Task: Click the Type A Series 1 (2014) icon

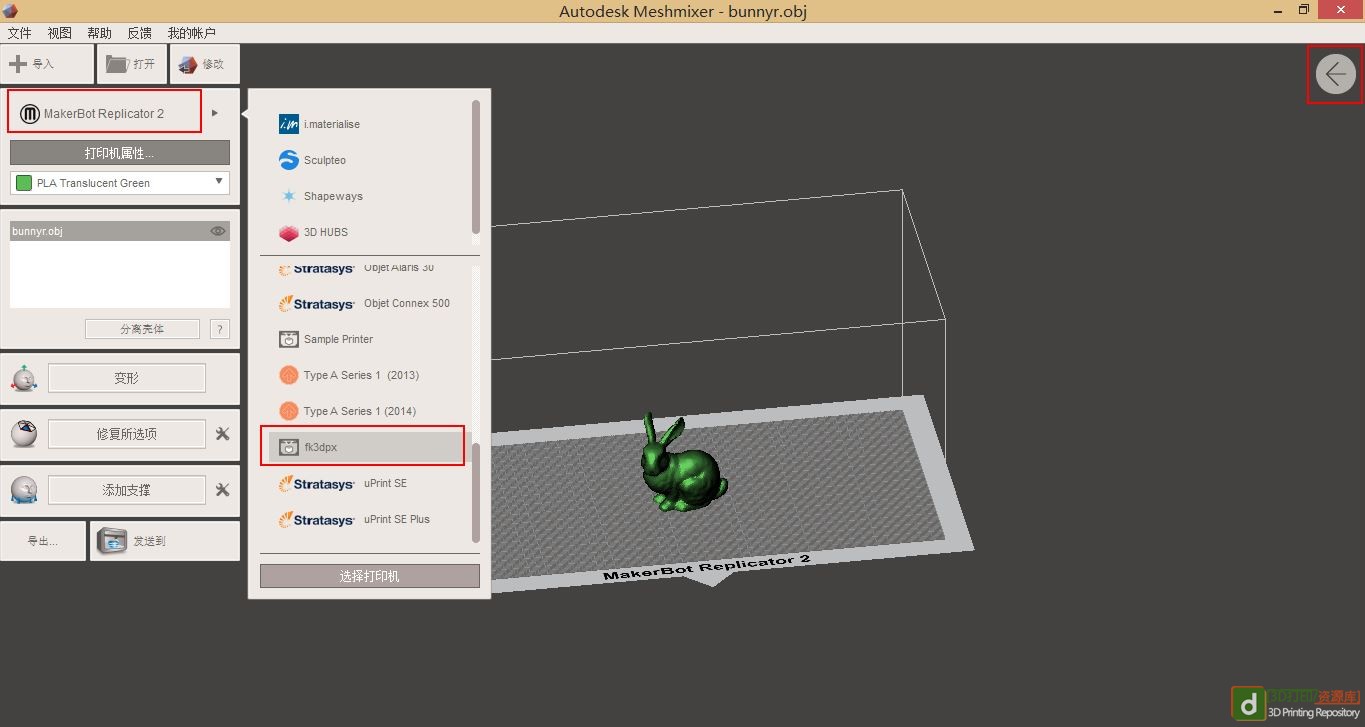Action: click(x=289, y=411)
